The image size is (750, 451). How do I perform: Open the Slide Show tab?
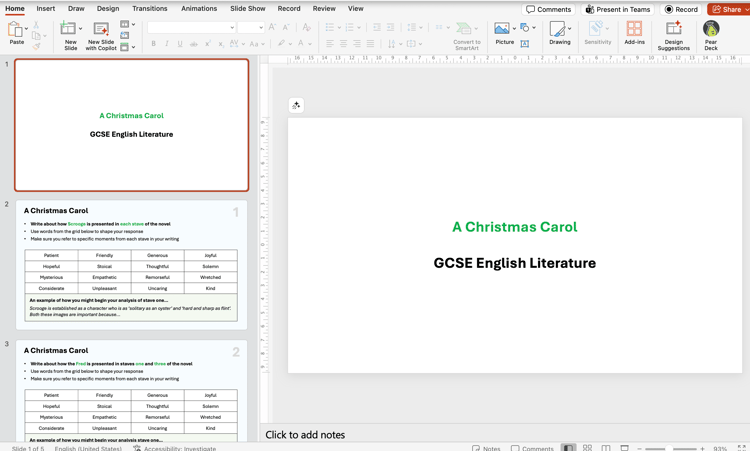pos(247,8)
